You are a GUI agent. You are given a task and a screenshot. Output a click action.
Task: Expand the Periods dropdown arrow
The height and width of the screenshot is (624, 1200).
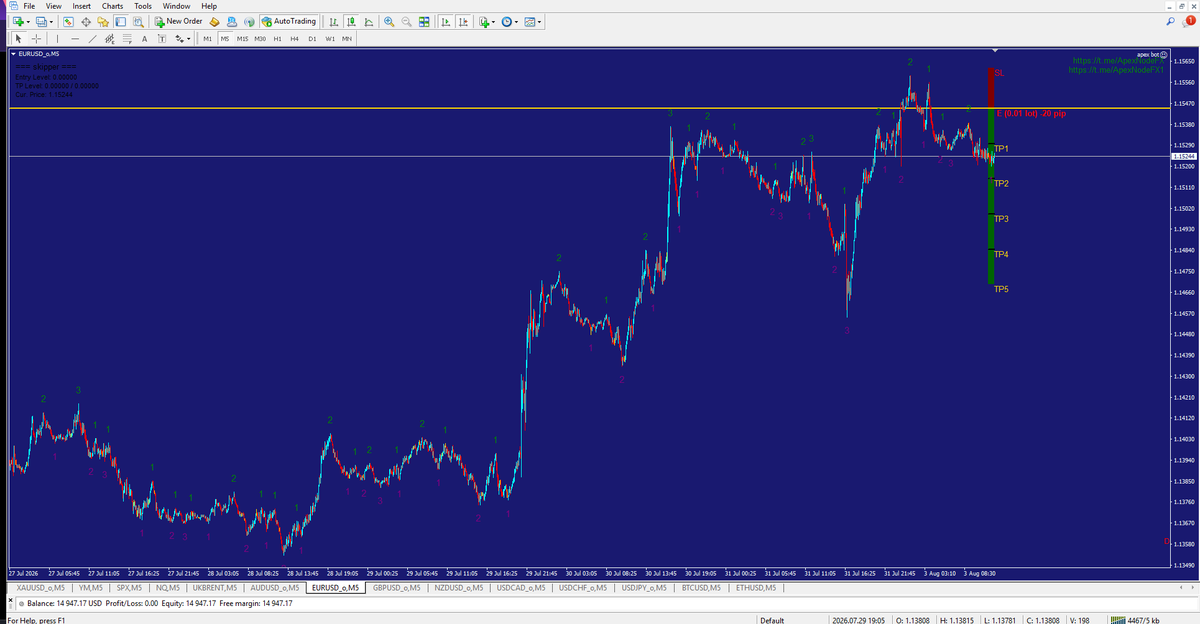517,21
